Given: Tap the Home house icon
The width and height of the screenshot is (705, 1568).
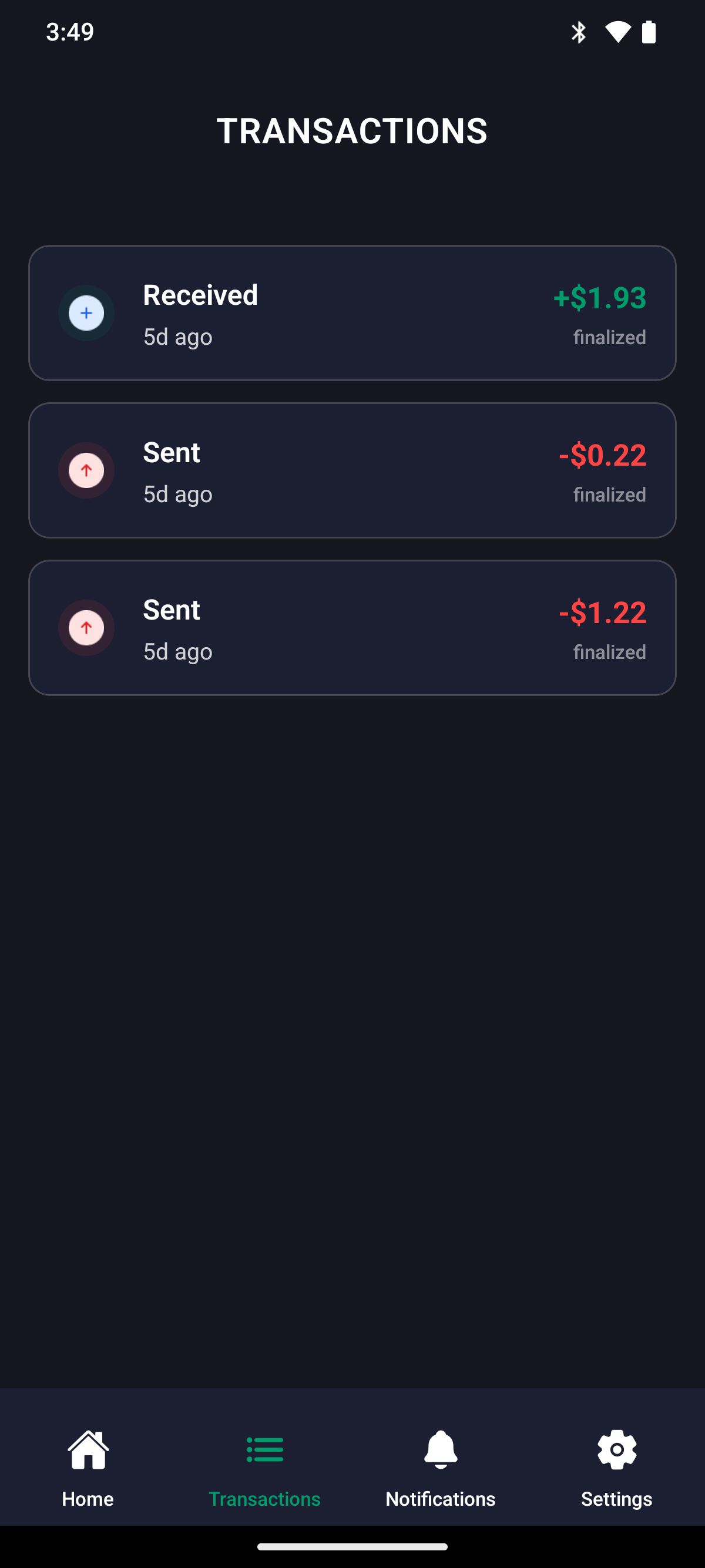Looking at the screenshot, I should (x=88, y=1449).
